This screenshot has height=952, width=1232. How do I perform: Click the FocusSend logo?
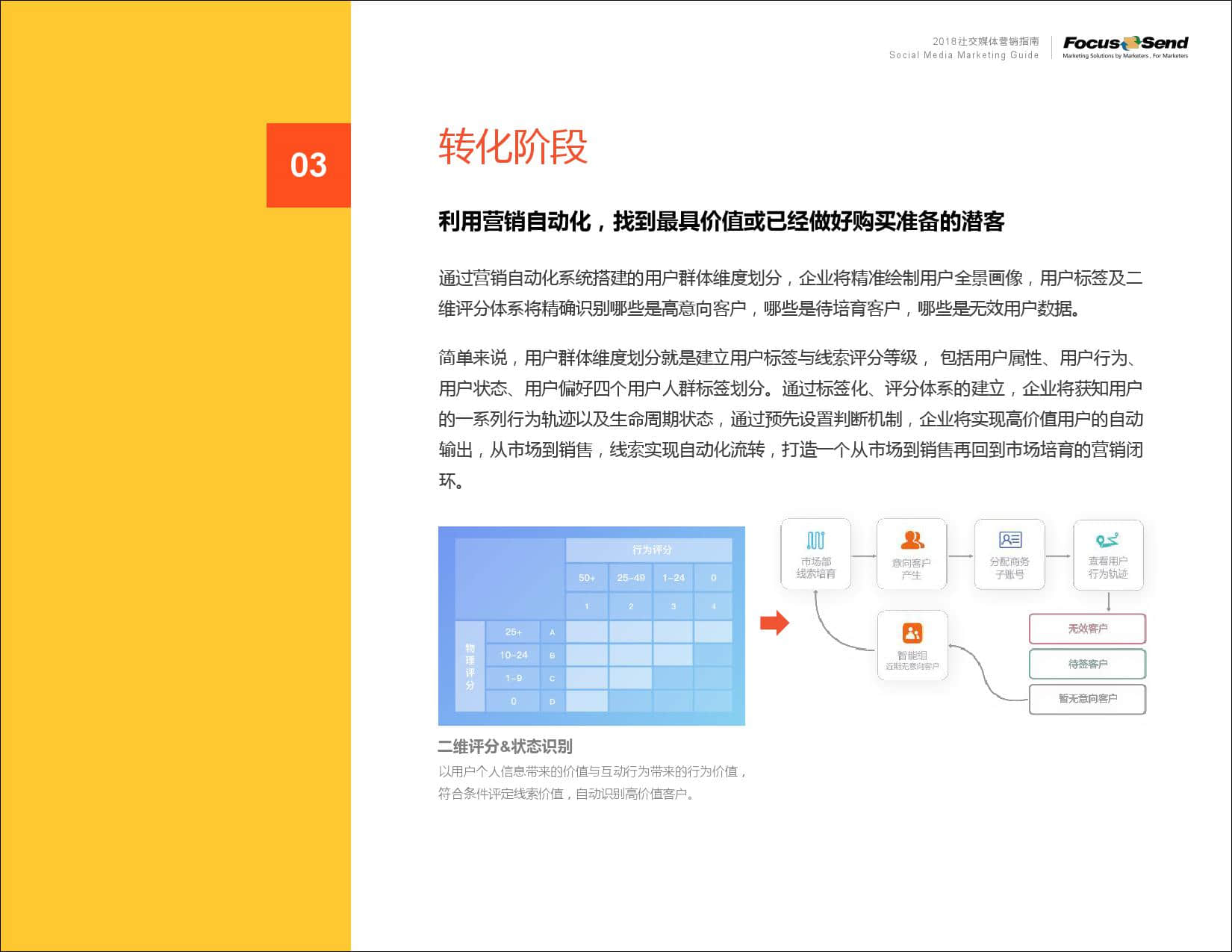(x=1125, y=46)
